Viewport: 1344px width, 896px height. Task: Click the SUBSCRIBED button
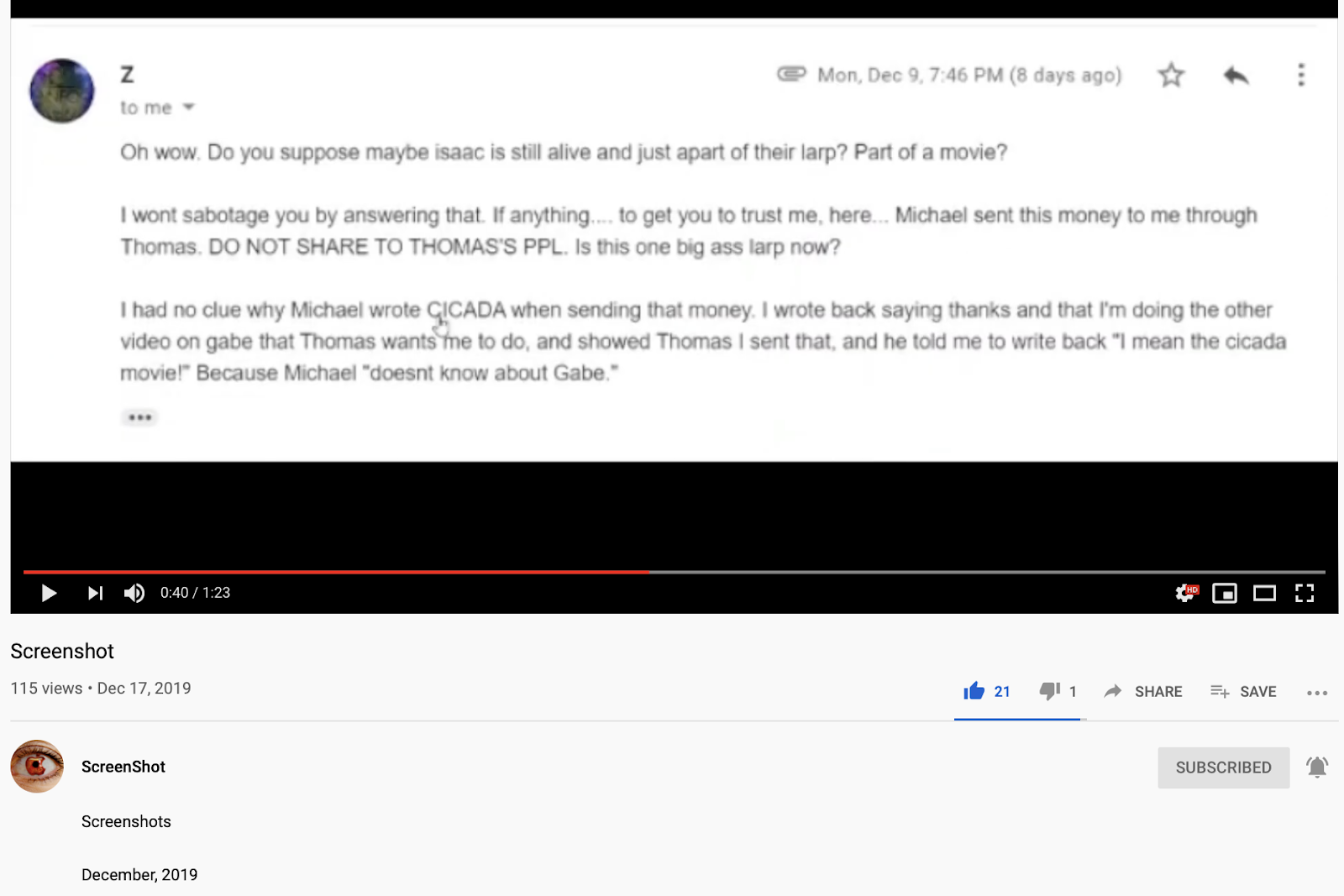(x=1223, y=768)
